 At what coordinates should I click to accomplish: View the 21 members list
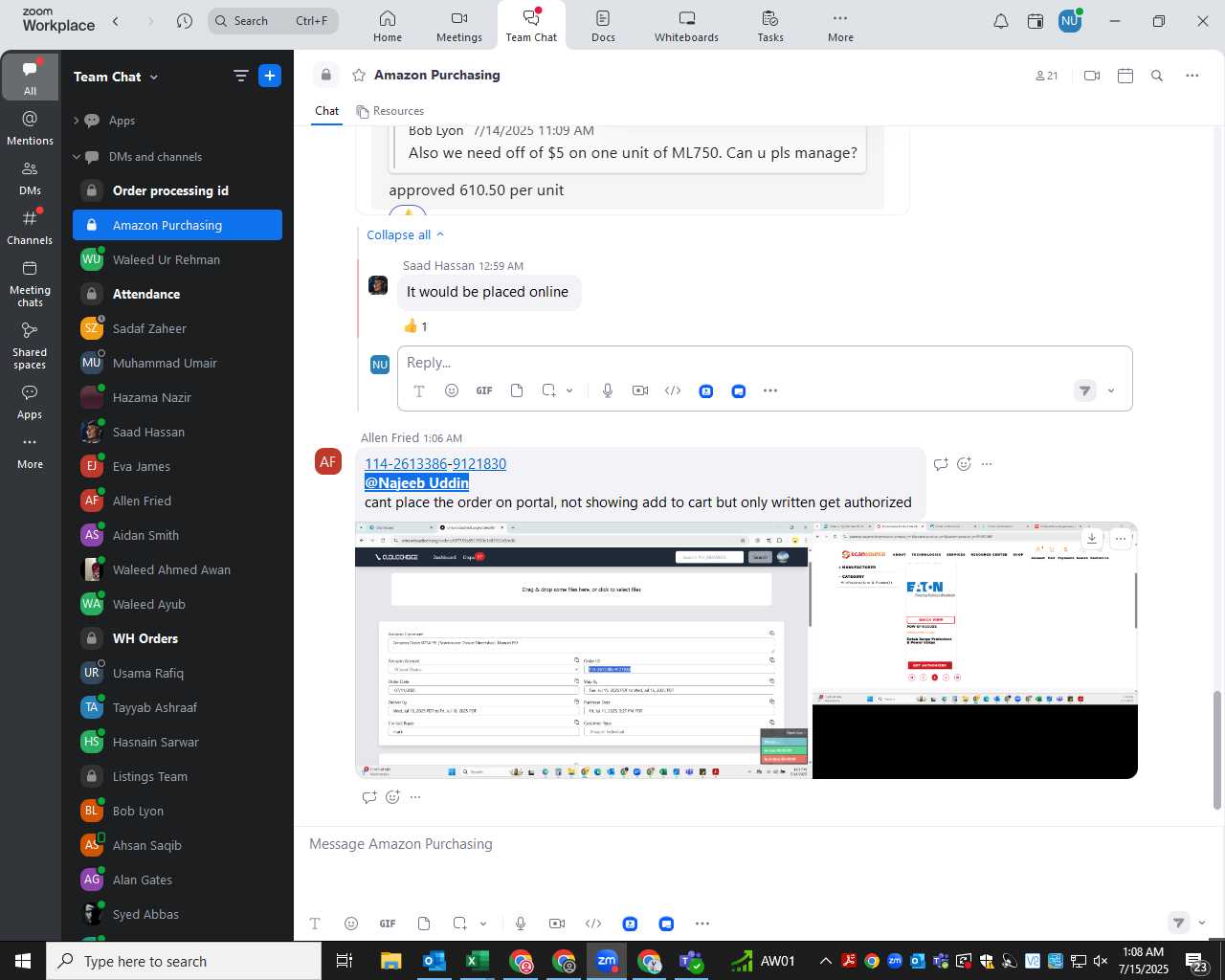click(1046, 76)
